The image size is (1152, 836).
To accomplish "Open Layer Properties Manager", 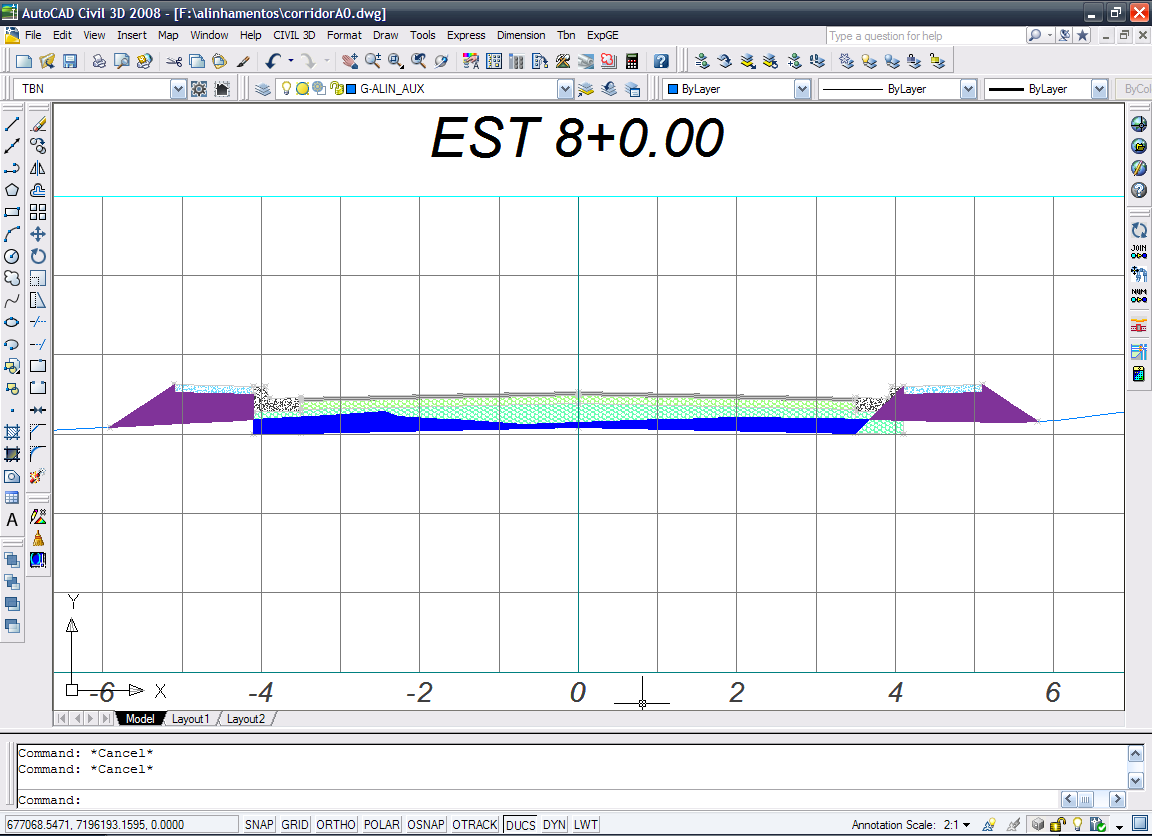I will click(x=262, y=89).
